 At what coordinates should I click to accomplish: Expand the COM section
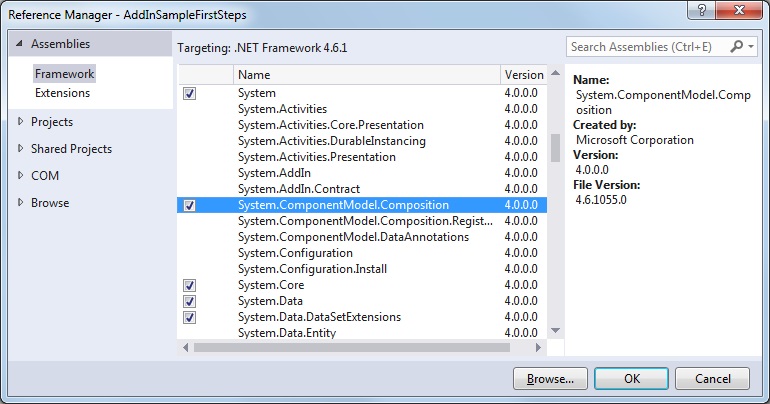(x=20, y=175)
